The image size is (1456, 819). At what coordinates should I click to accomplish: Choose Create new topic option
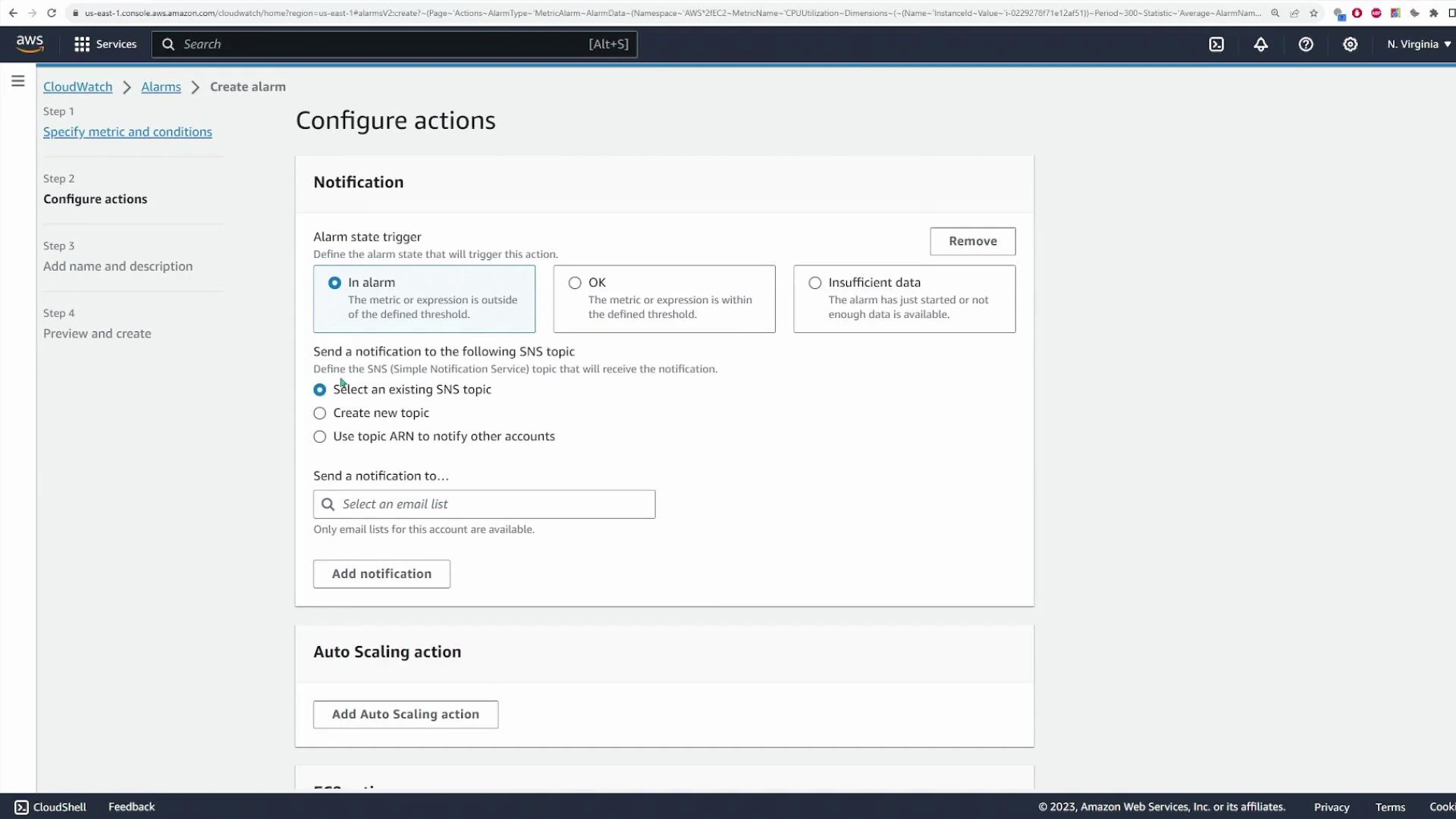319,413
